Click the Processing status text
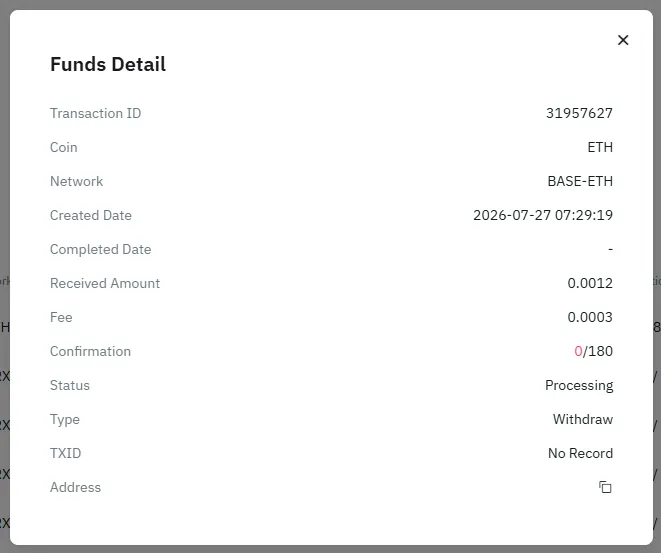 pos(579,385)
